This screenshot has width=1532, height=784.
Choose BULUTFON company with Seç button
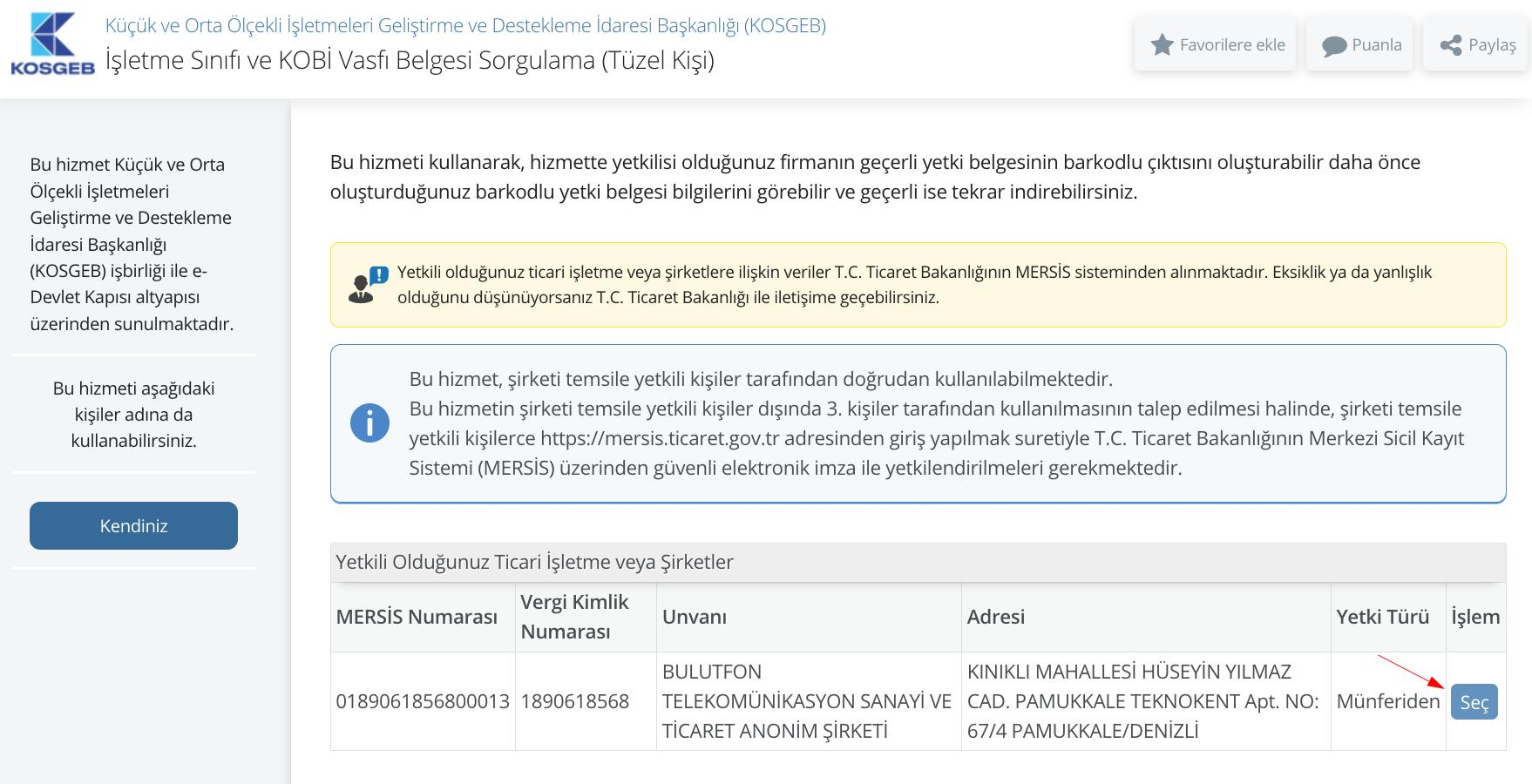(1474, 702)
